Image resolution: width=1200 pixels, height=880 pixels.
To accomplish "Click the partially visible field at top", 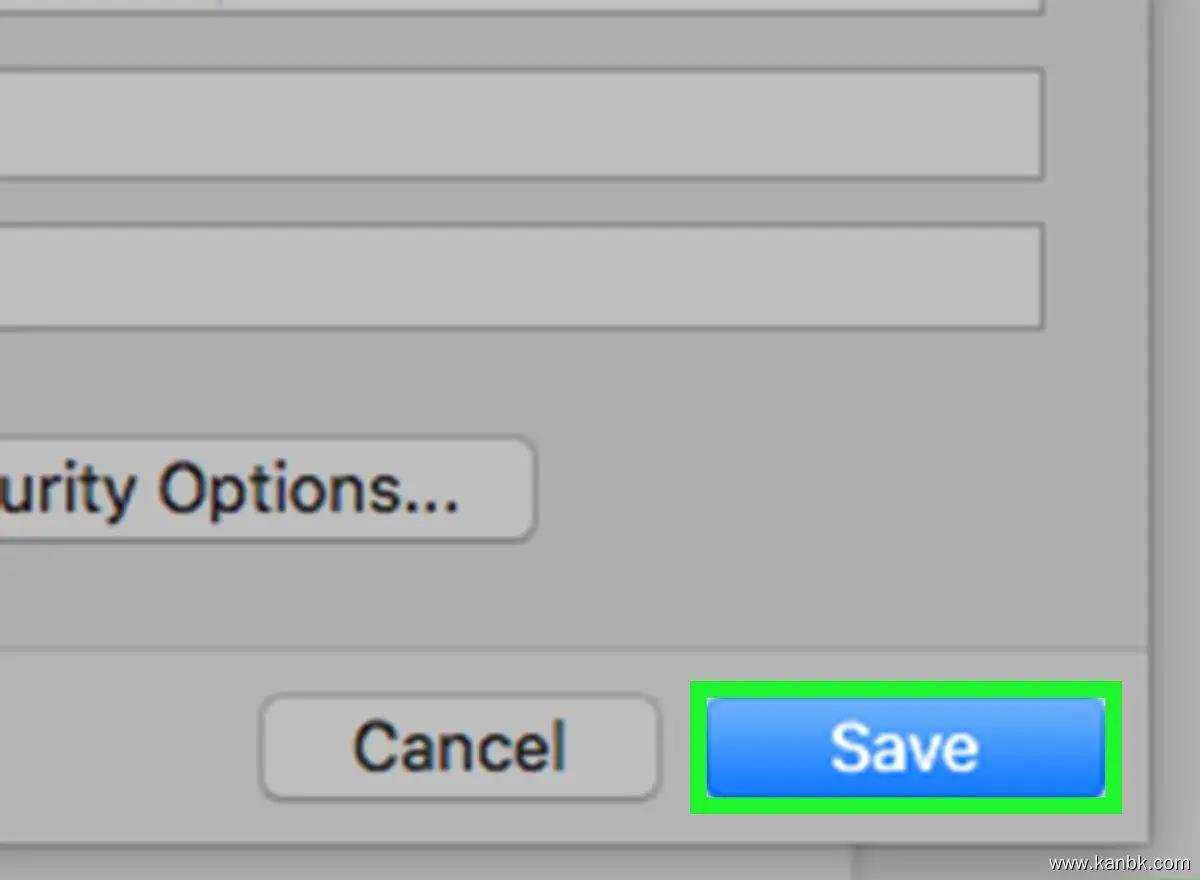I will point(520,5).
